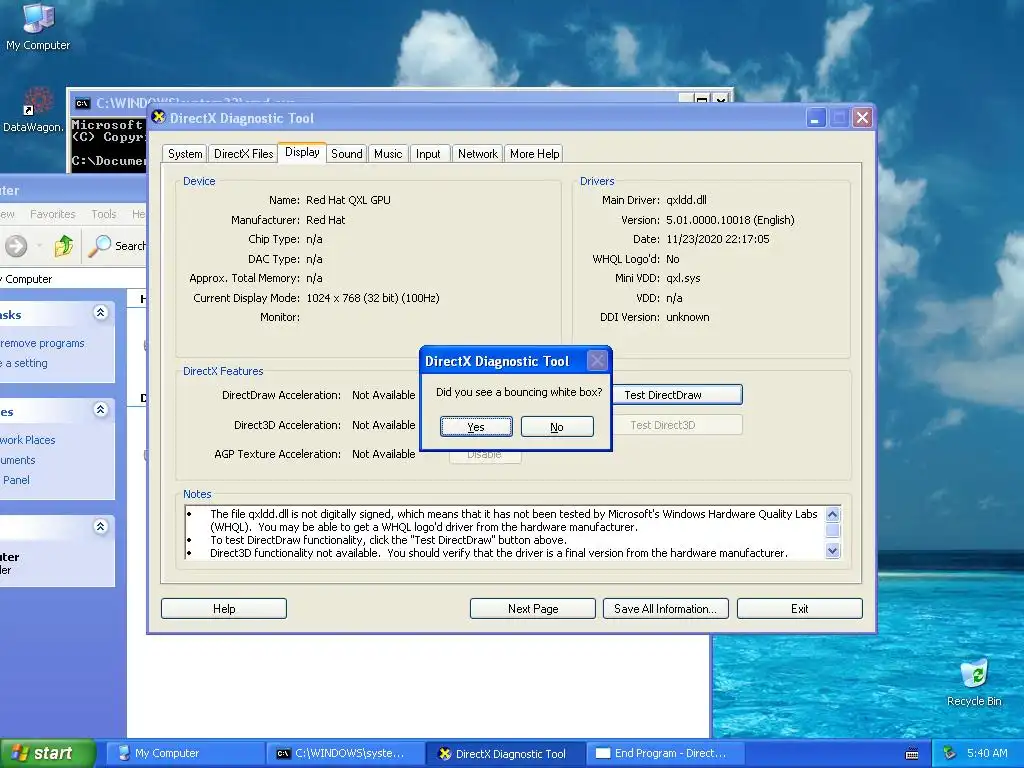This screenshot has height=768, width=1024.
Task: Click driver name 'qxldd.dll'
Action: point(686,200)
